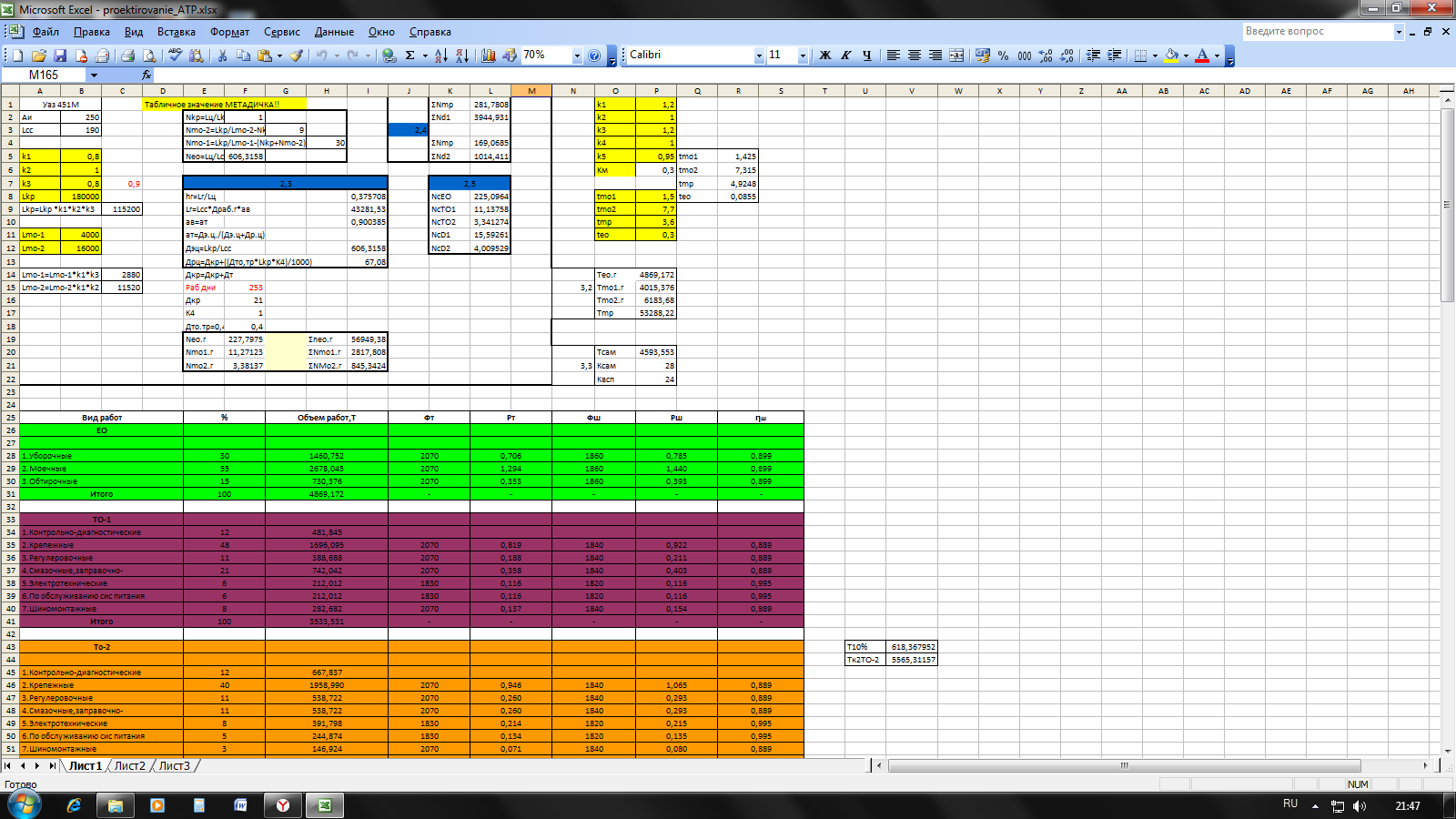Sort ascending with the A-to-Я icon

441,56
